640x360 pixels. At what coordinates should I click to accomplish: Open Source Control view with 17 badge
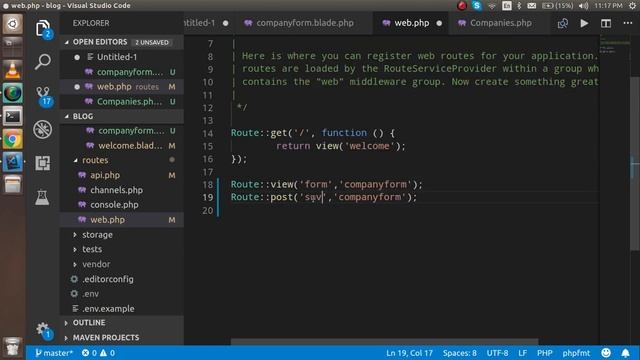(43, 96)
